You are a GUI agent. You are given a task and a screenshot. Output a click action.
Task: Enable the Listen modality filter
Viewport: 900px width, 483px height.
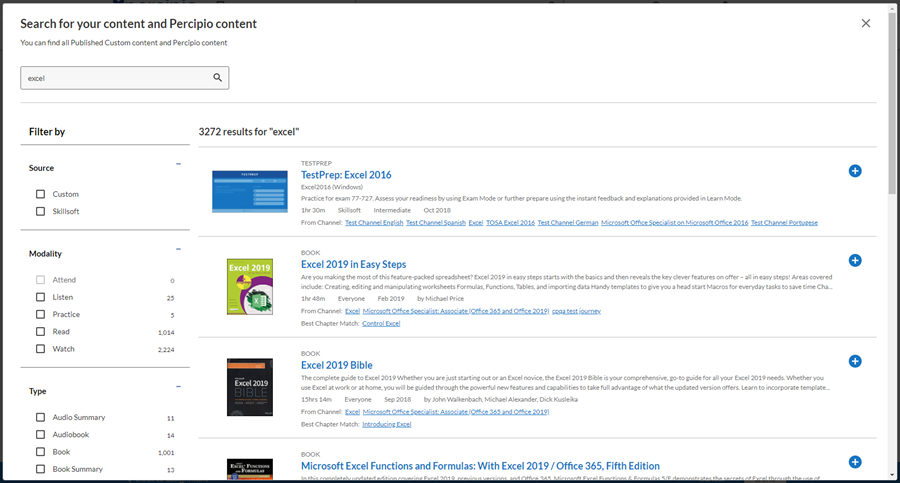pyautogui.click(x=40, y=297)
